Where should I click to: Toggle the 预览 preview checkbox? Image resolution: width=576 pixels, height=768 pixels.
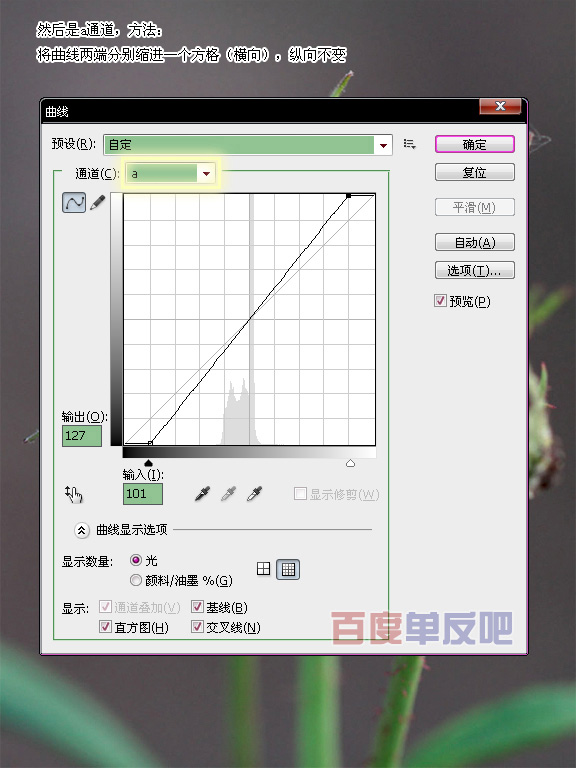(x=440, y=300)
